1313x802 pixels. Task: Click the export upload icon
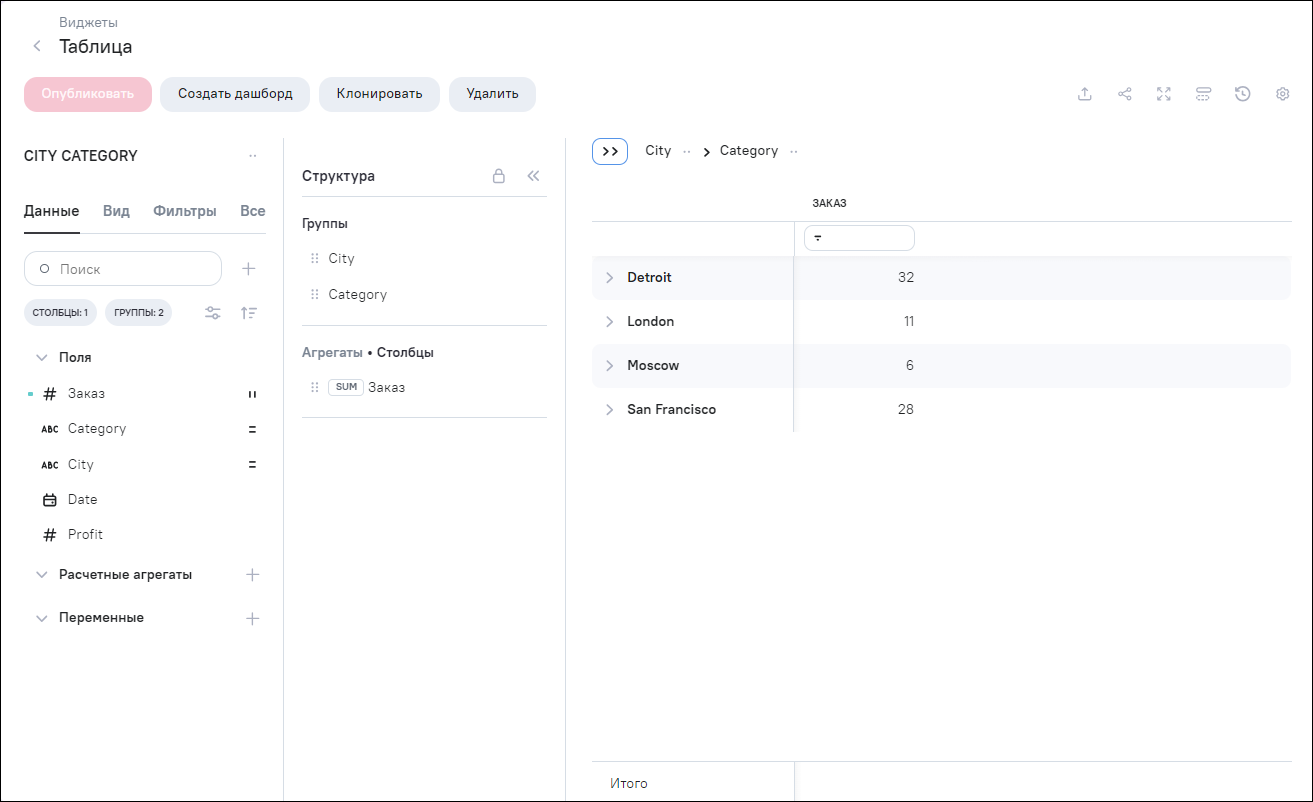[x=1085, y=94]
